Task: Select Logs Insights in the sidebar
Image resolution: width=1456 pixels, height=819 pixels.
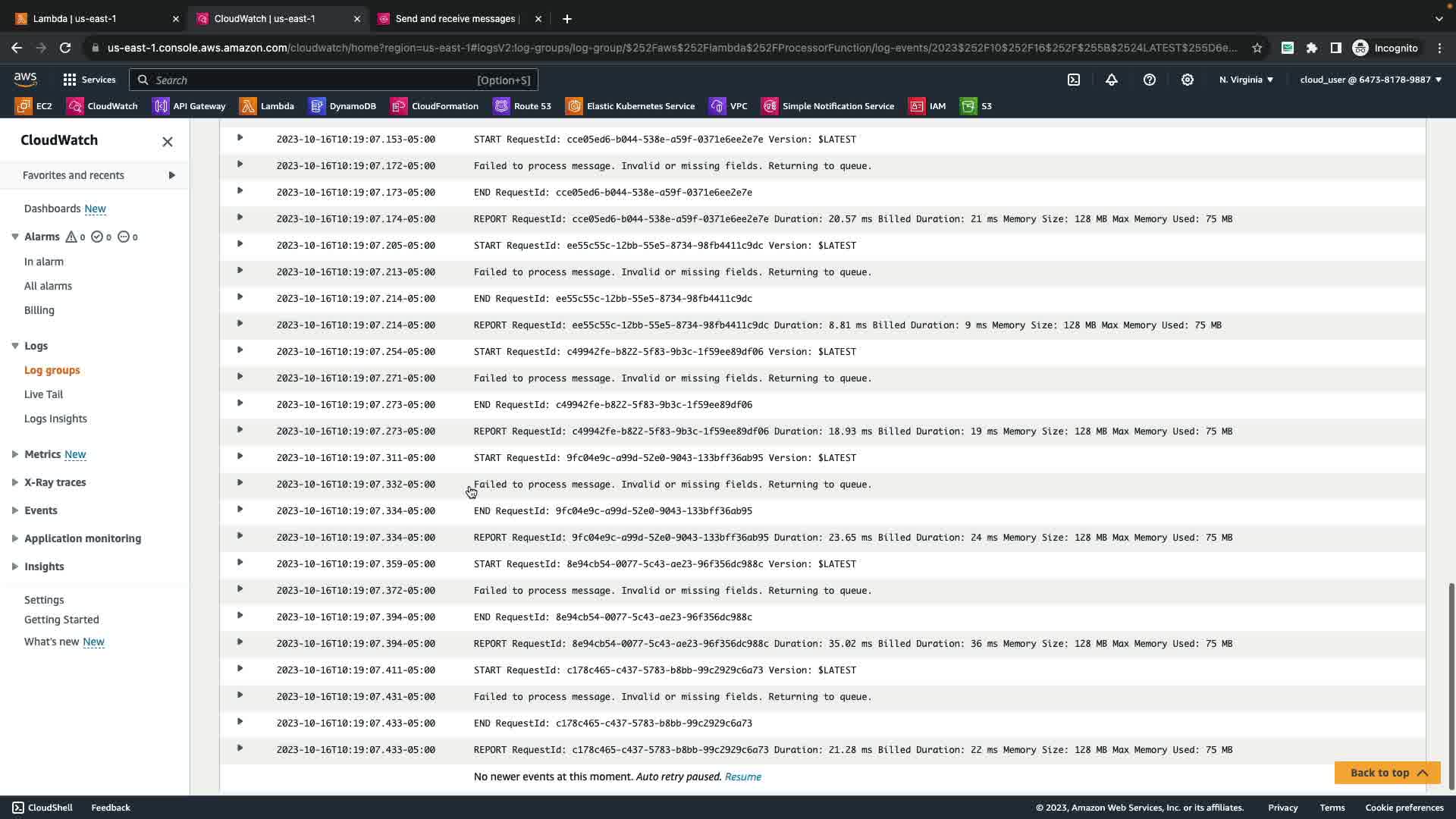Action: (55, 419)
